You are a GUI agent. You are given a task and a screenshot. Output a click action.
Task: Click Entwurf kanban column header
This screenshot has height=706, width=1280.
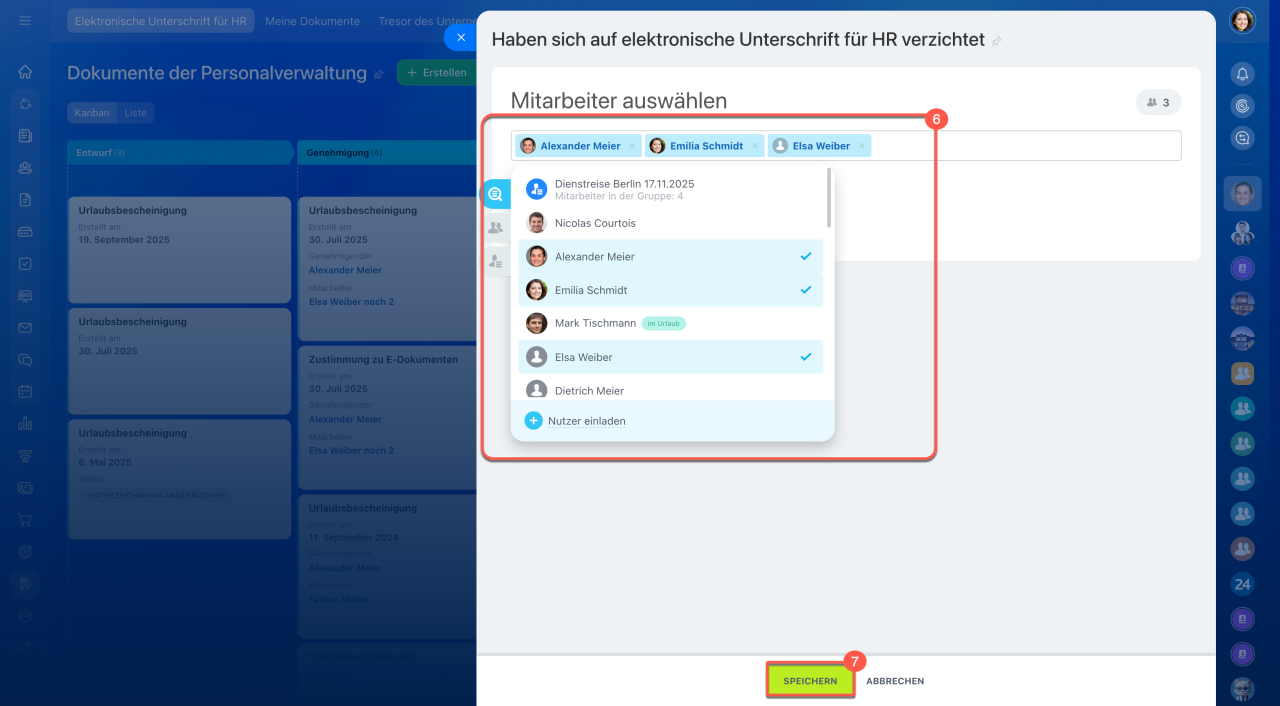point(180,153)
